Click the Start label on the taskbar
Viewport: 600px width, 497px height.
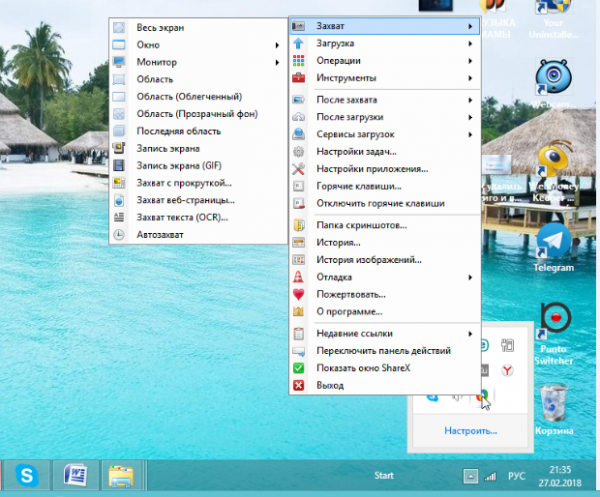pyautogui.click(x=384, y=475)
